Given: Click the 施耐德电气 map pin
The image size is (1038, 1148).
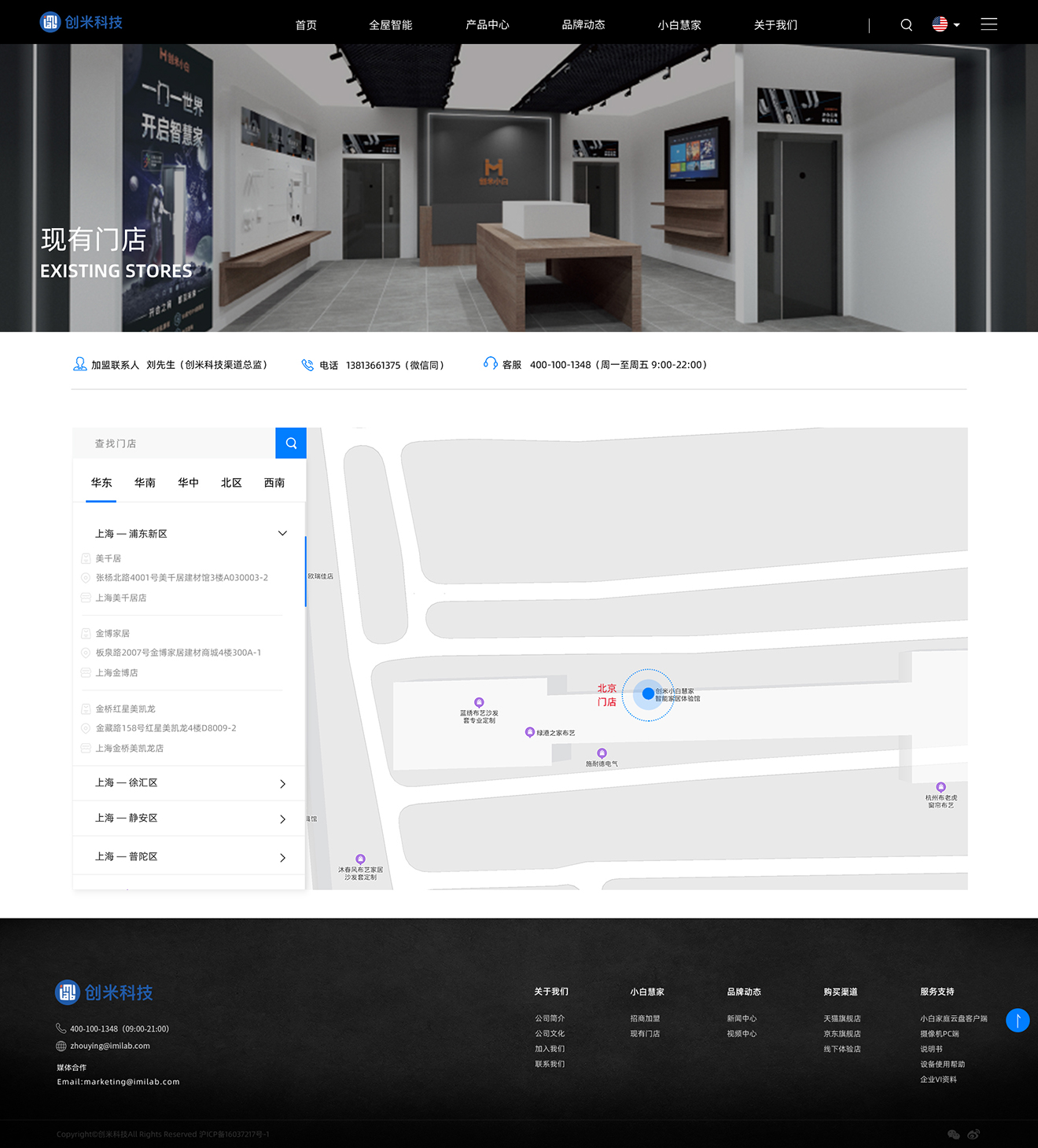Looking at the screenshot, I should tap(602, 753).
